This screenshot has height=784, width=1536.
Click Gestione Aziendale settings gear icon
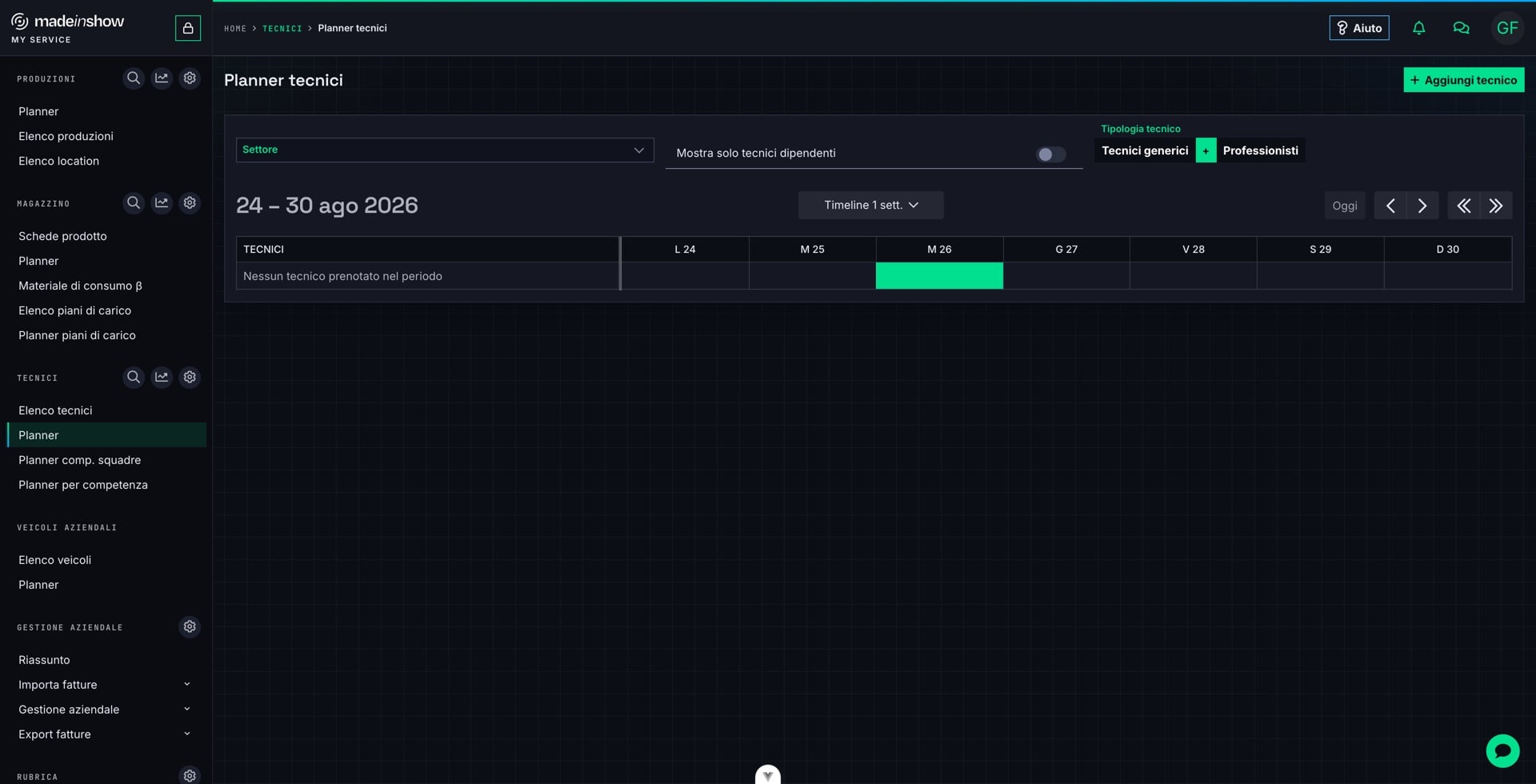click(190, 627)
